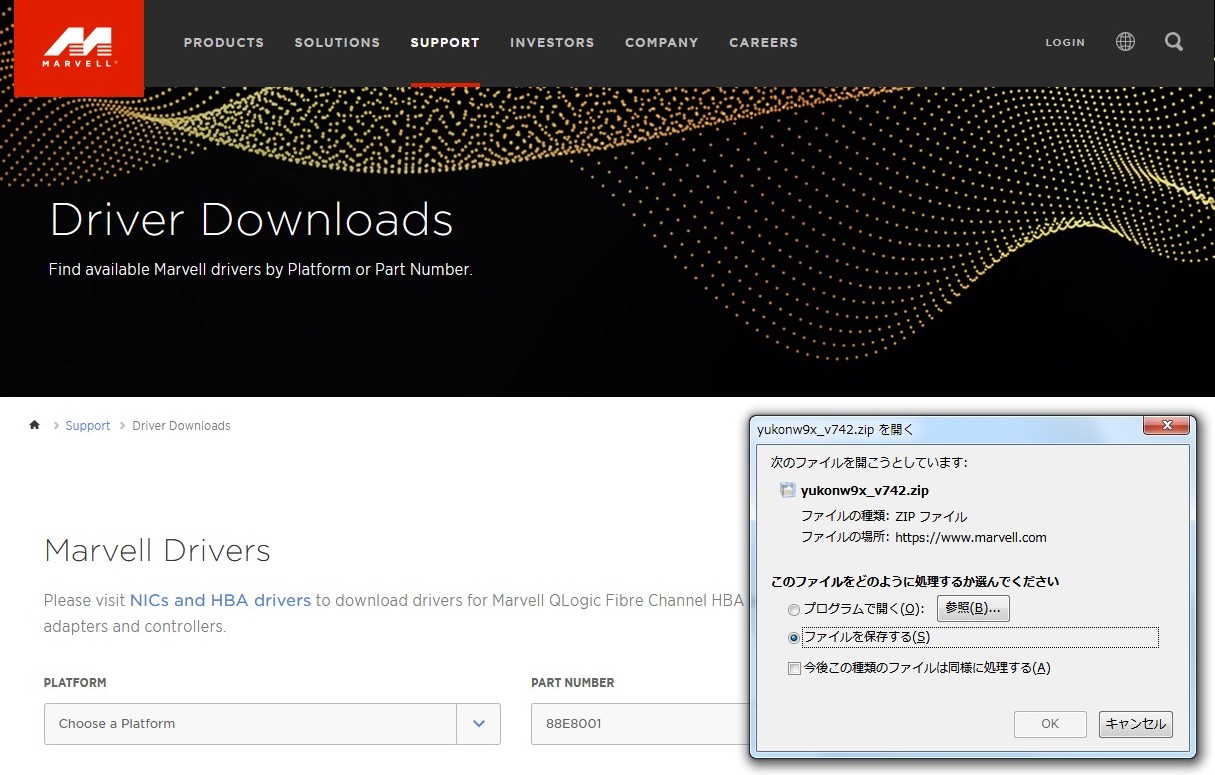
Task: Click the Platform dropdown chevron arrow
Action: pyautogui.click(x=479, y=724)
